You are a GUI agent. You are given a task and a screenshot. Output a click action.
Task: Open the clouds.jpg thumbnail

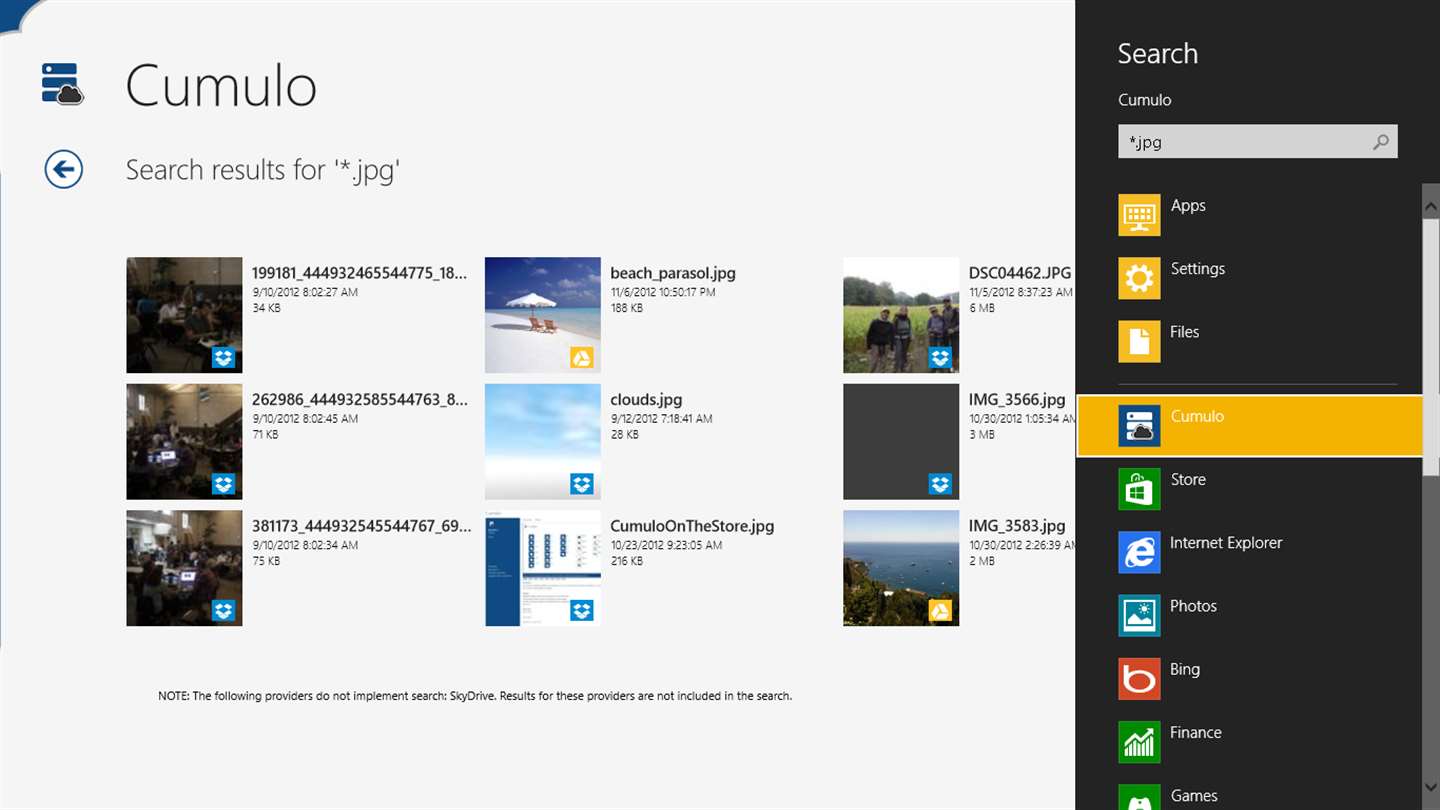543,441
